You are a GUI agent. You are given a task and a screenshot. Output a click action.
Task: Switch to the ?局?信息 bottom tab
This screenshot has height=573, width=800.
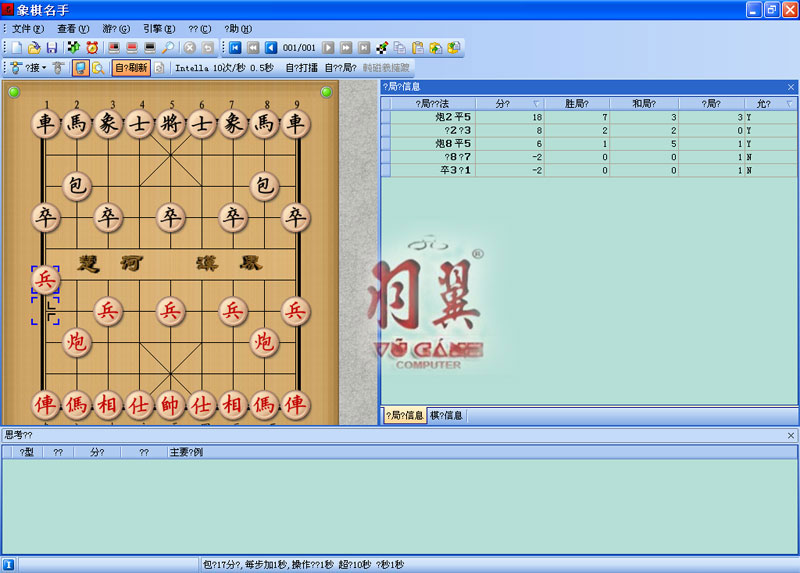pos(405,415)
